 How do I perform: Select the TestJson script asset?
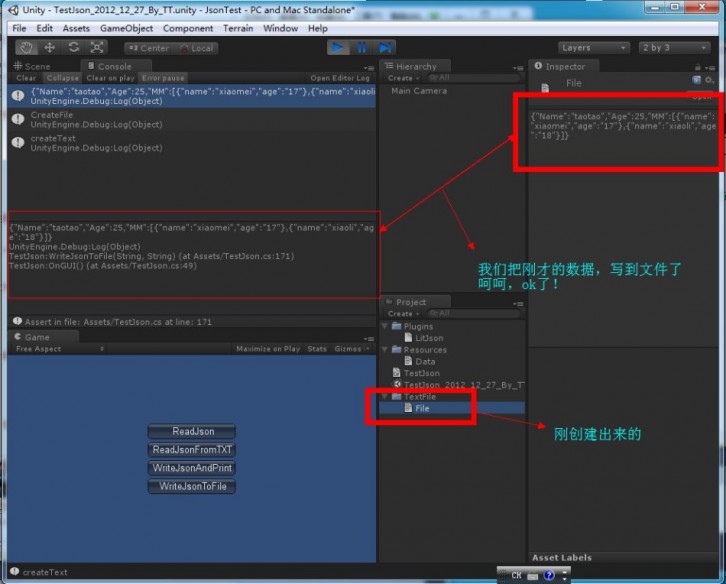pos(416,373)
